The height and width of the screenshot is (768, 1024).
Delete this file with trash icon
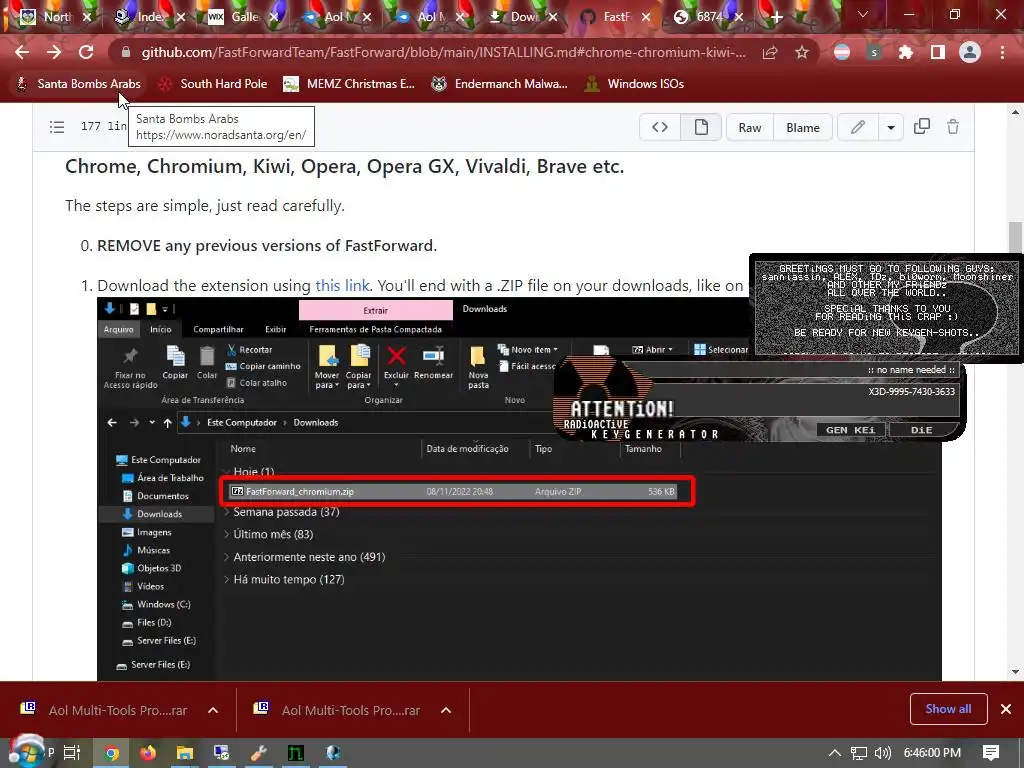[x=953, y=127]
